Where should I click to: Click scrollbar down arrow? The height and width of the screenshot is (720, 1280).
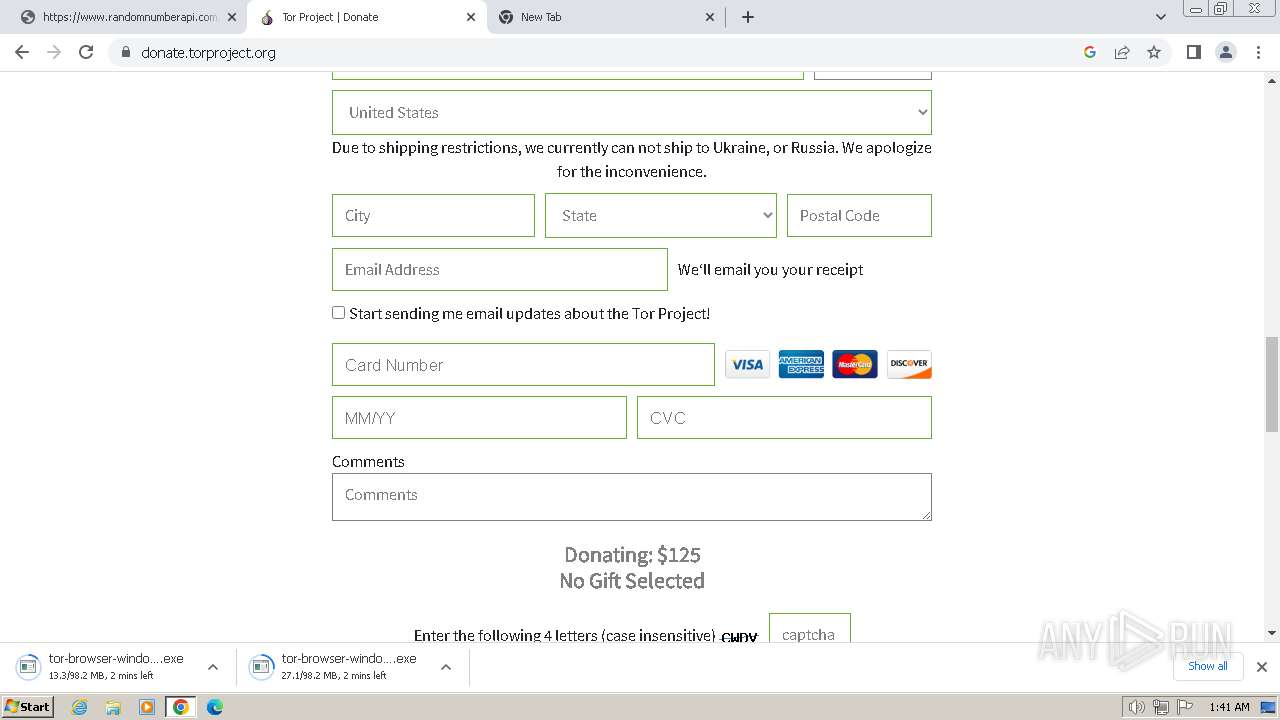pos(1272,633)
